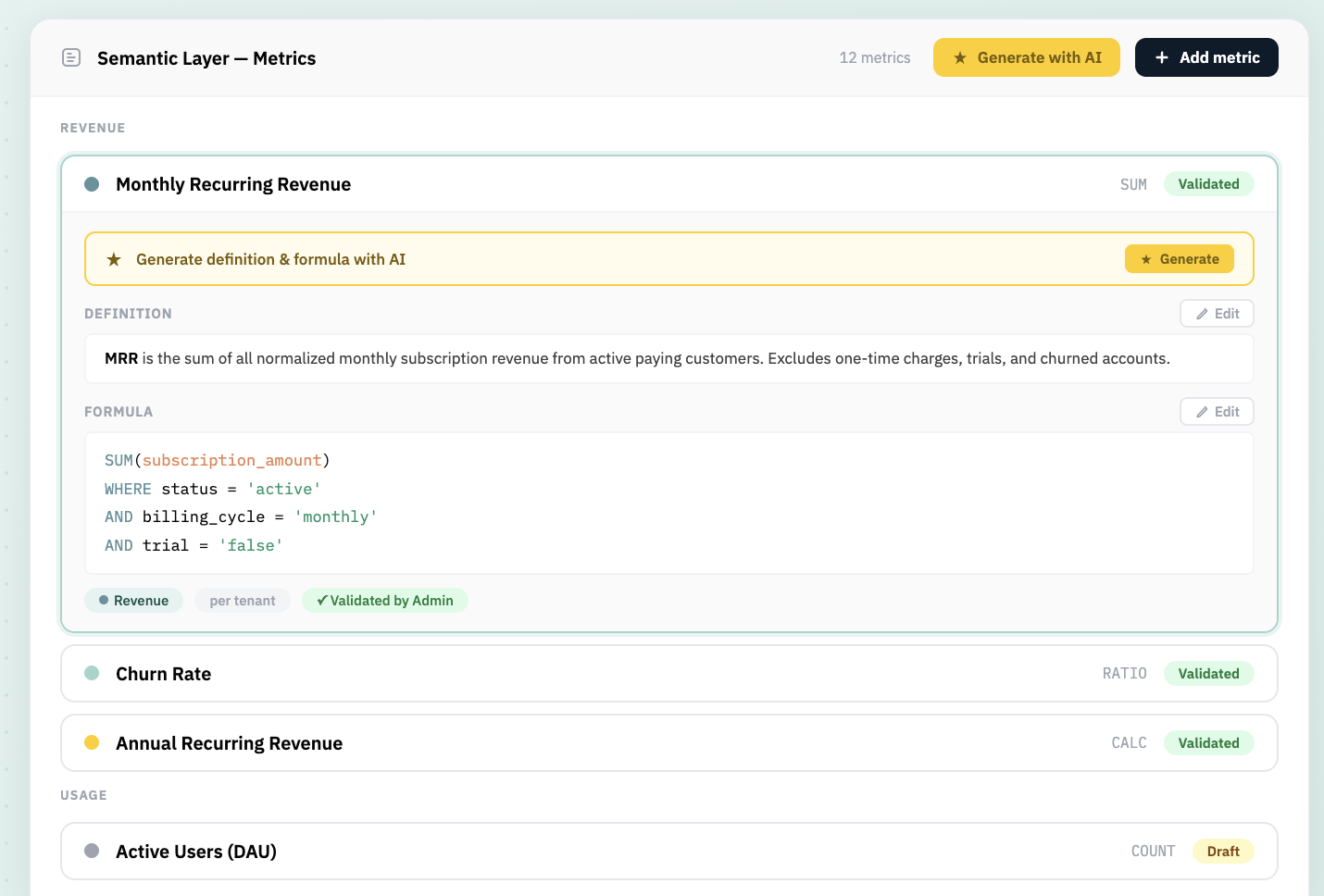Click the 12 metrics count label
This screenshot has width=1324, height=896.
[x=875, y=57]
